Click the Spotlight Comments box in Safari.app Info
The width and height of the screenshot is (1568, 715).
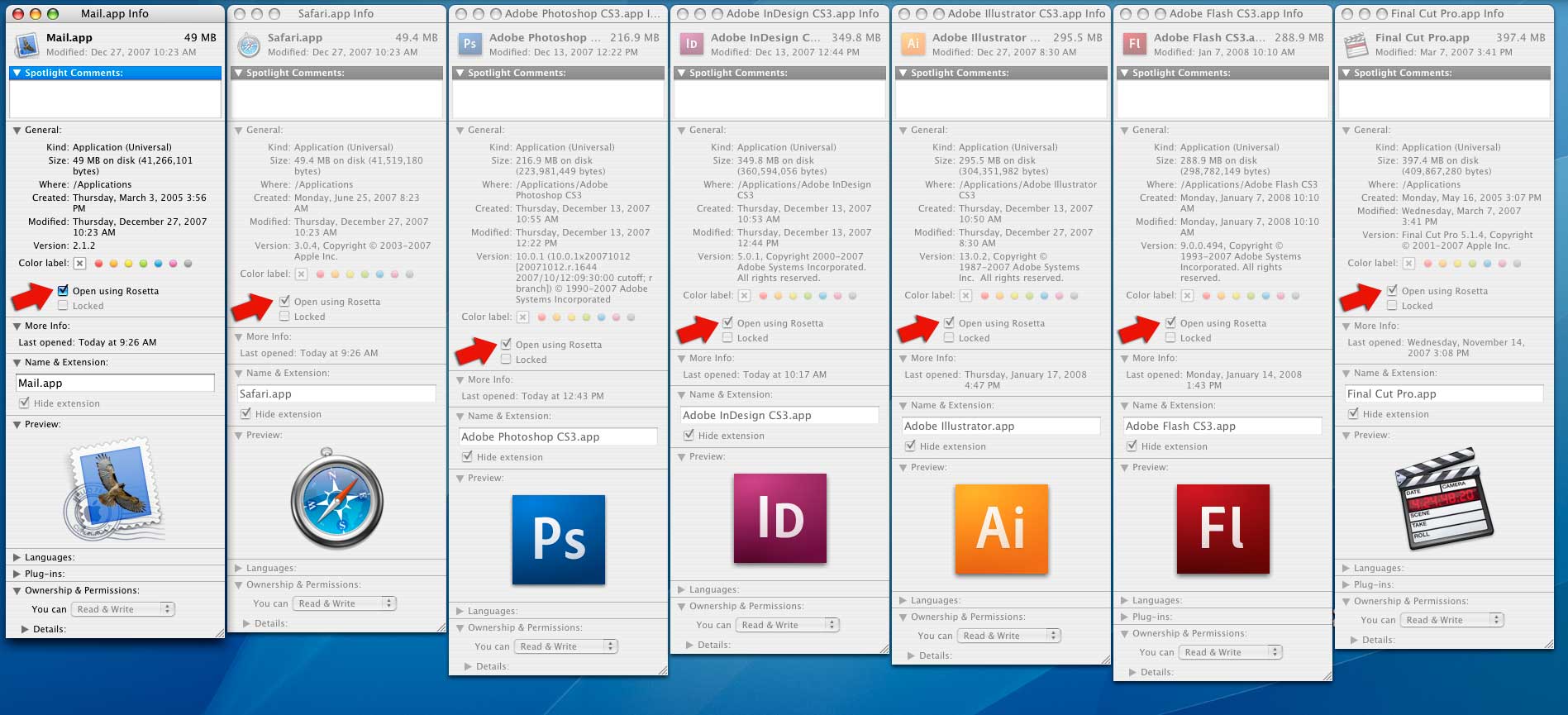336,100
